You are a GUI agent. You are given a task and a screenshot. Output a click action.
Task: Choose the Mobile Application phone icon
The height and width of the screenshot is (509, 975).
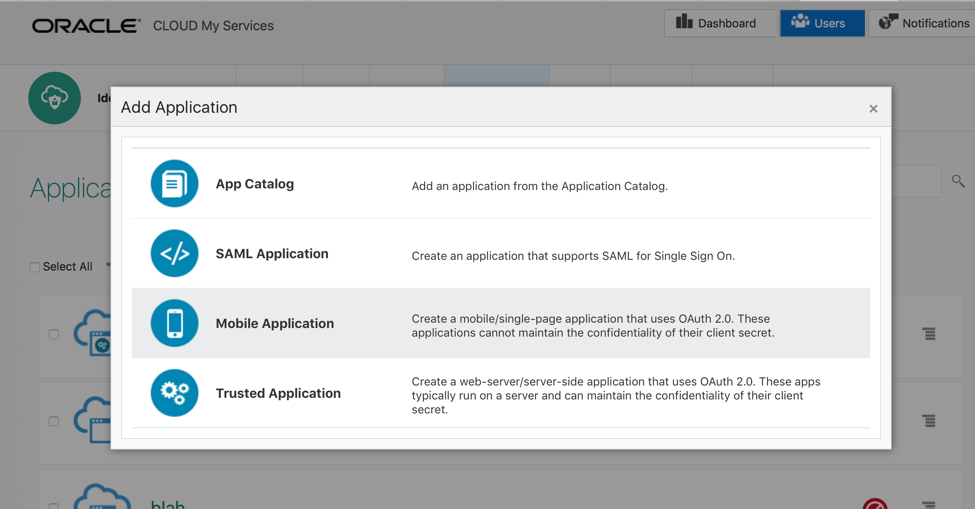tap(174, 324)
